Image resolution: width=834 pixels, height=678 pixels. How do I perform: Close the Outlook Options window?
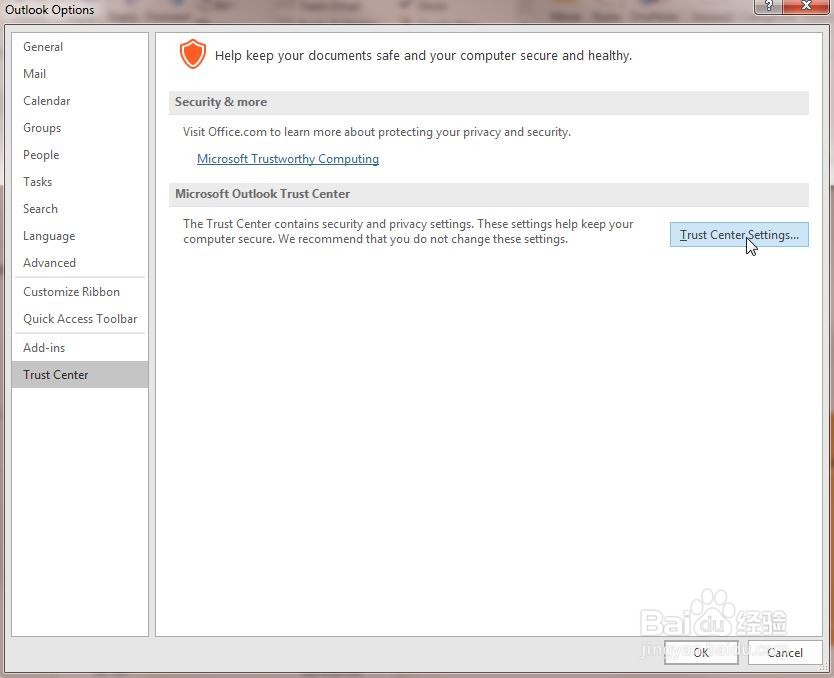coord(806,6)
